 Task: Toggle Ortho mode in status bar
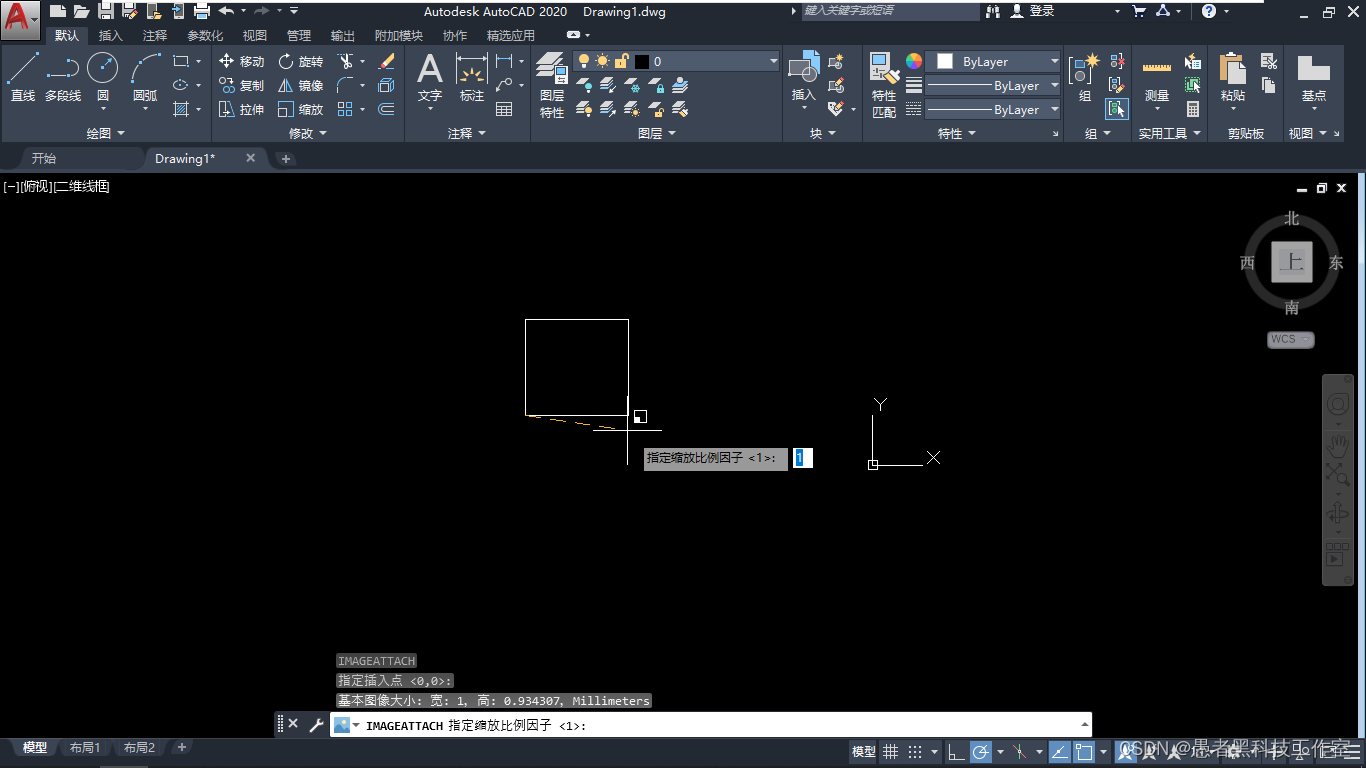957,752
